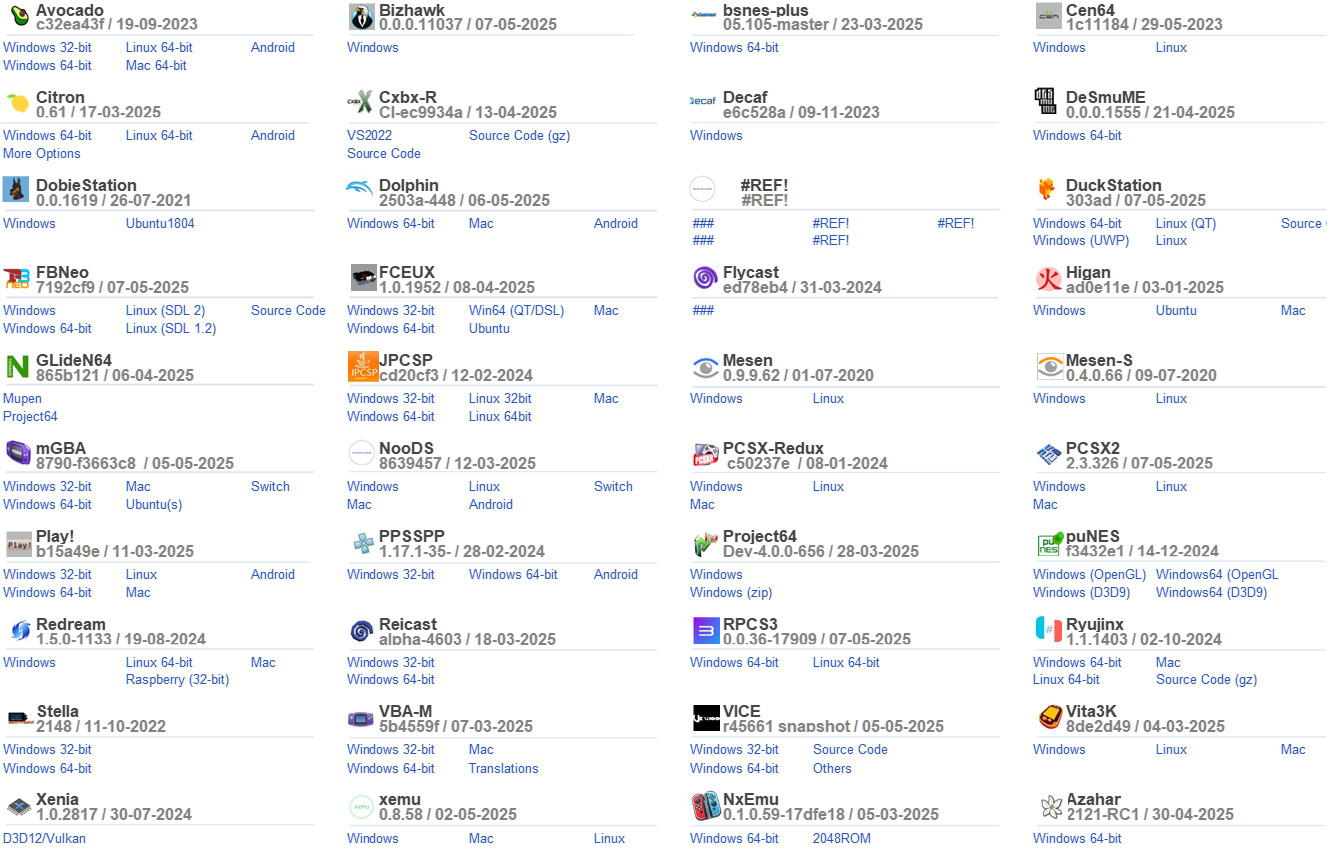Click the GLideN64 green N icon
This screenshot has height=866, width=1328.
(17, 366)
